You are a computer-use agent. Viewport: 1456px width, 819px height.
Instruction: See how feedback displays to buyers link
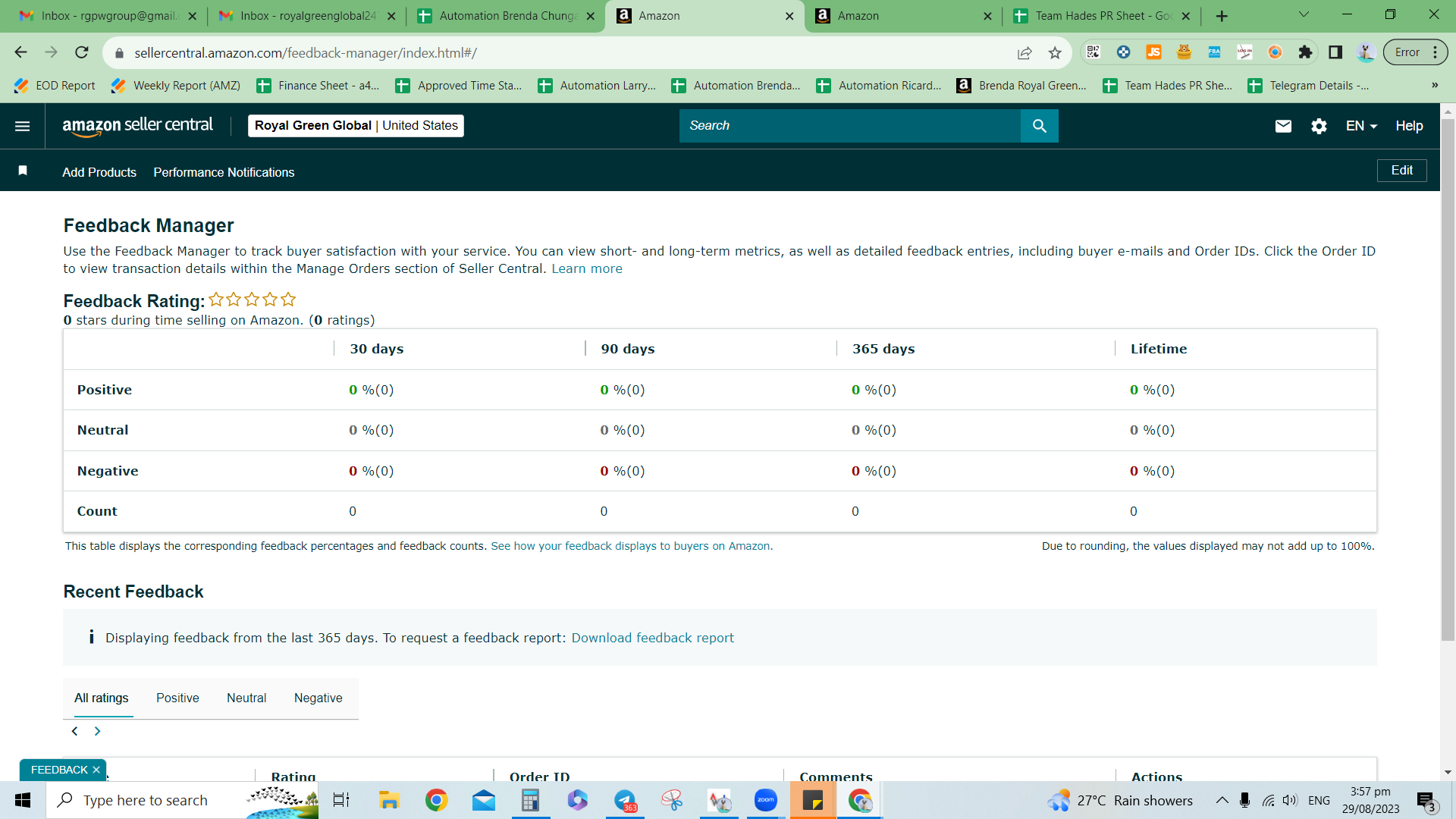click(x=632, y=546)
